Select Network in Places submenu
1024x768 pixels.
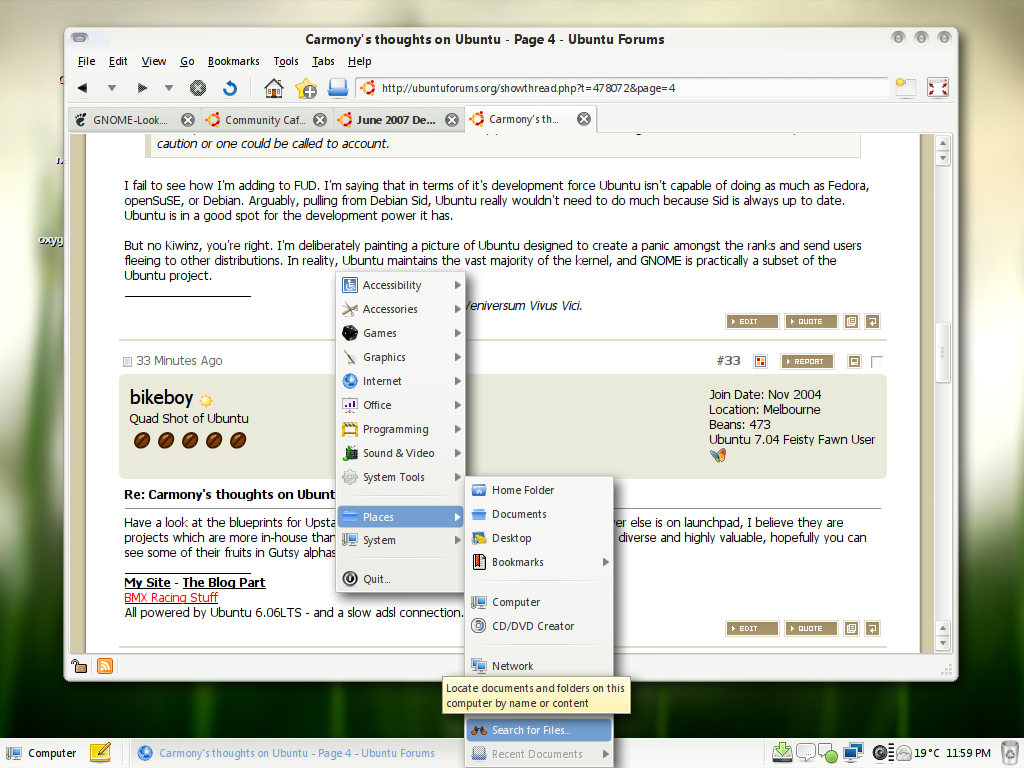(539, 665)
